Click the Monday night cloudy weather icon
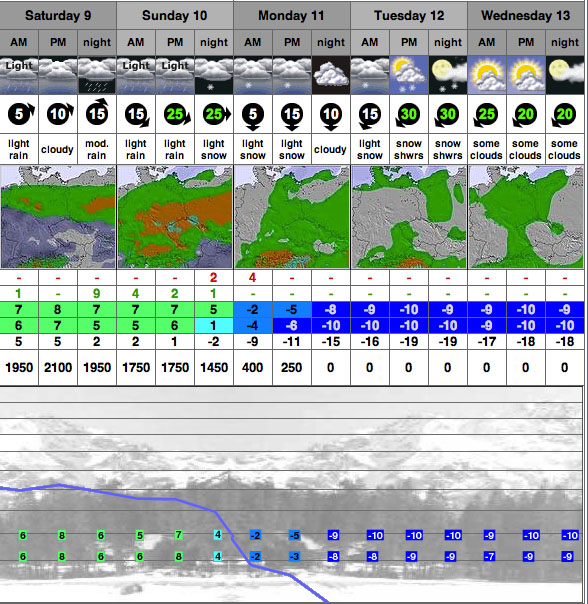The width and height of the screenshot is (588, 604). tap(331, 75)
